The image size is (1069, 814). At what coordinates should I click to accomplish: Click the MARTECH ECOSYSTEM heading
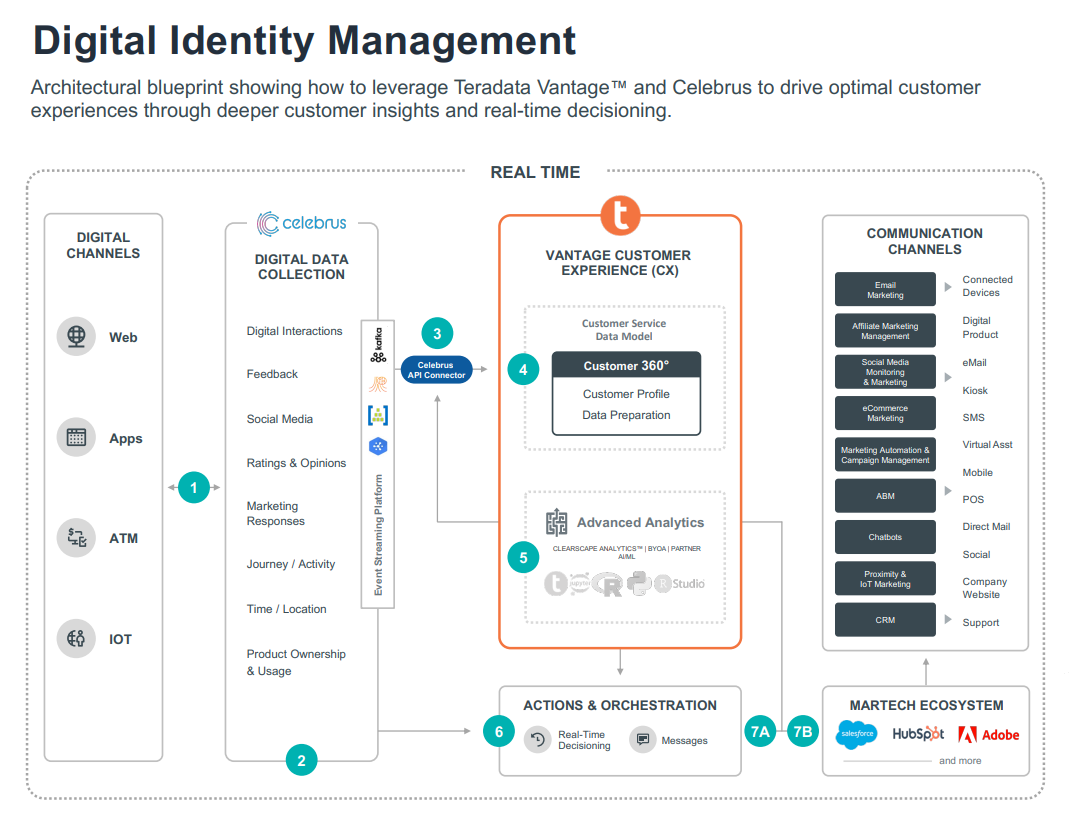[x=926, y=705]
